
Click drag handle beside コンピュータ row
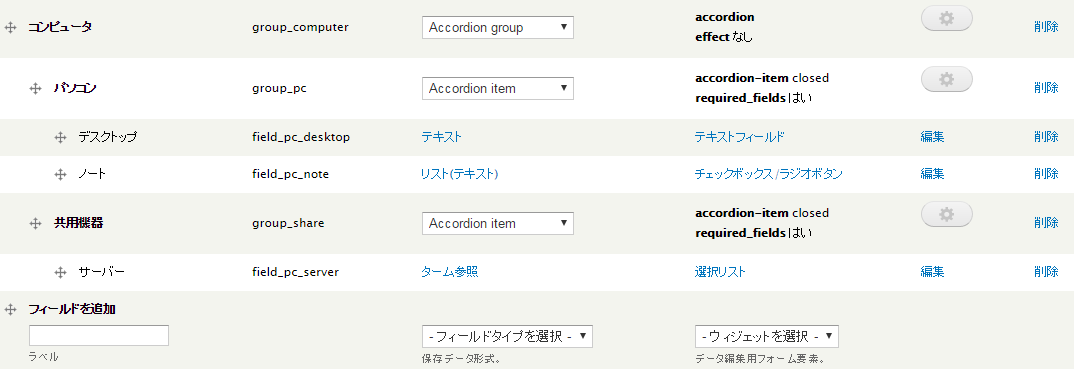tap(10, 27)
